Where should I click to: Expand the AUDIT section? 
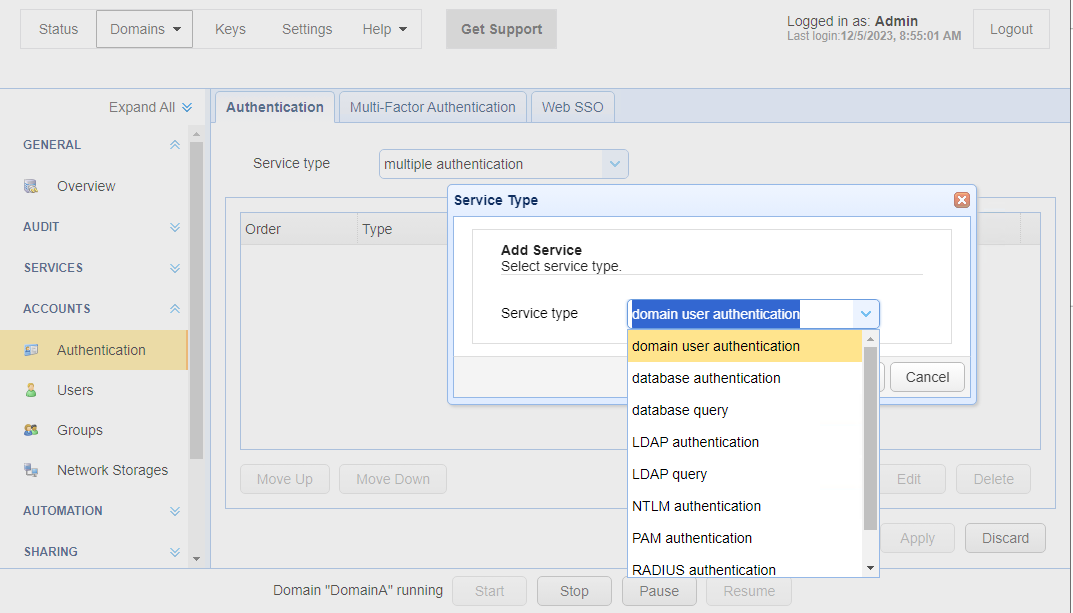[x=175, y=227]
